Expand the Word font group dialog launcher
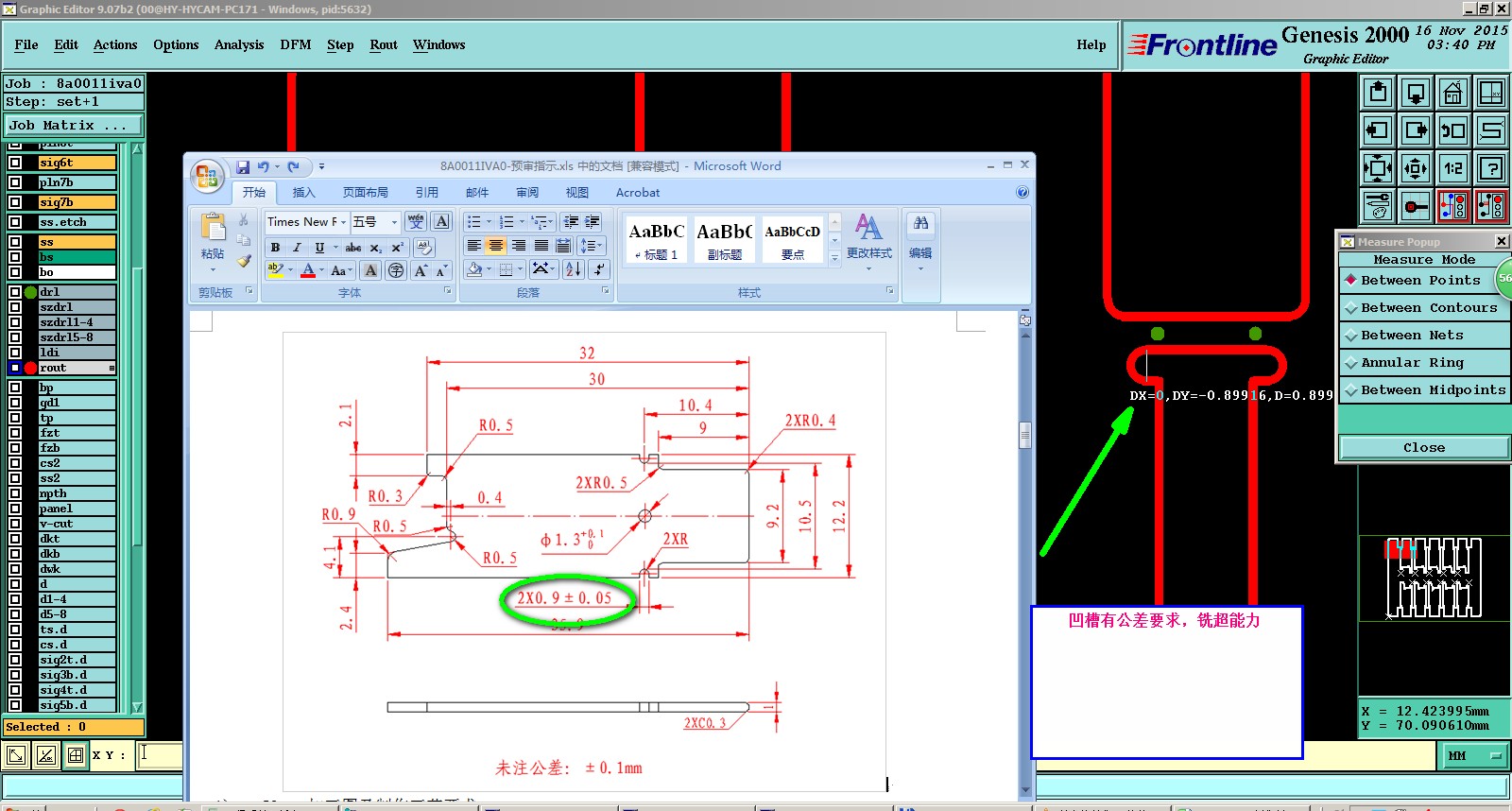Screen dimensions: 1512x811 [448, 291]
